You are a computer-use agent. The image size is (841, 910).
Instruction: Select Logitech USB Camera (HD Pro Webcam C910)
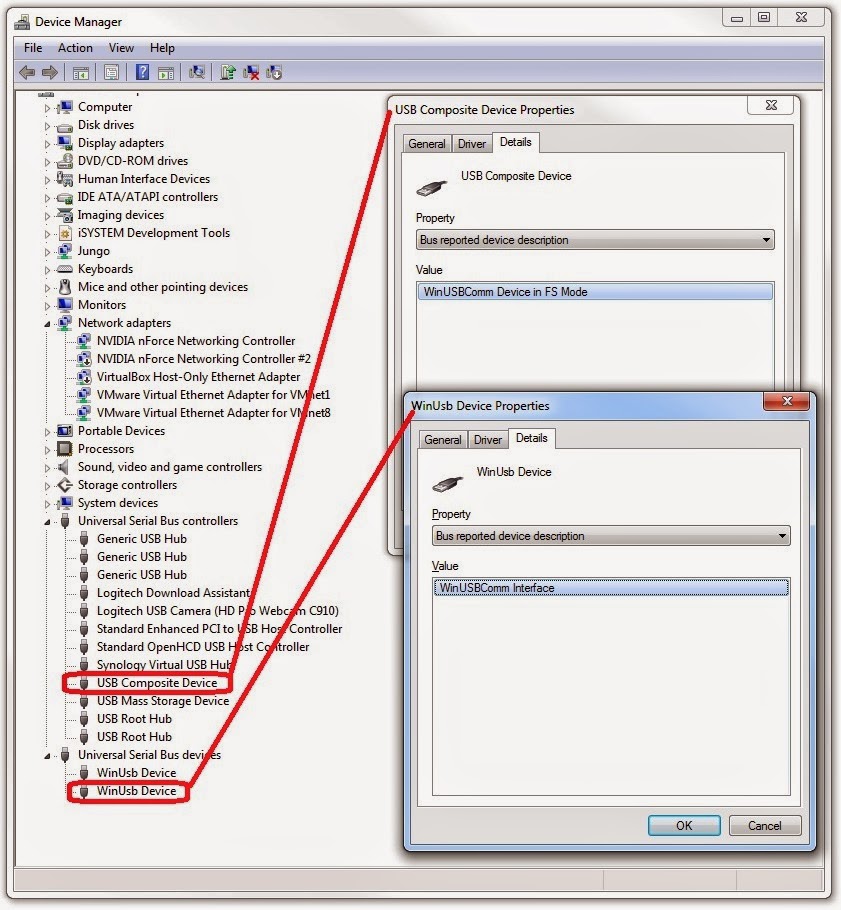tap(218, 611)
